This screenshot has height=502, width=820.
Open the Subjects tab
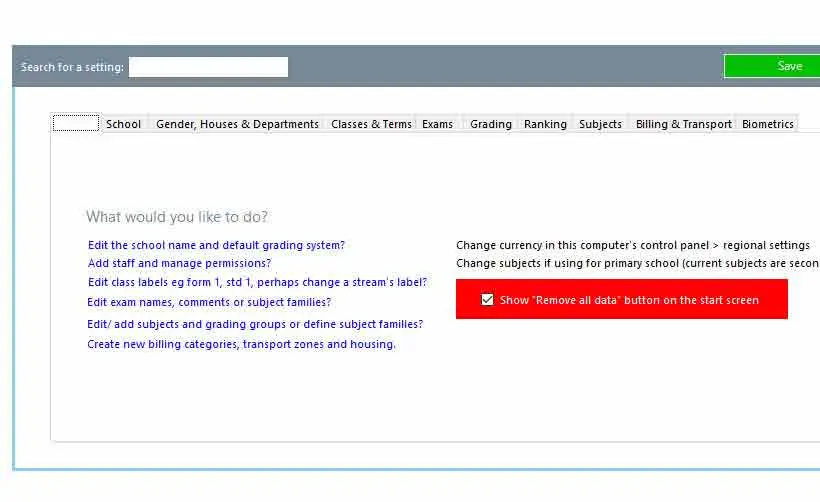pos(600,124)
